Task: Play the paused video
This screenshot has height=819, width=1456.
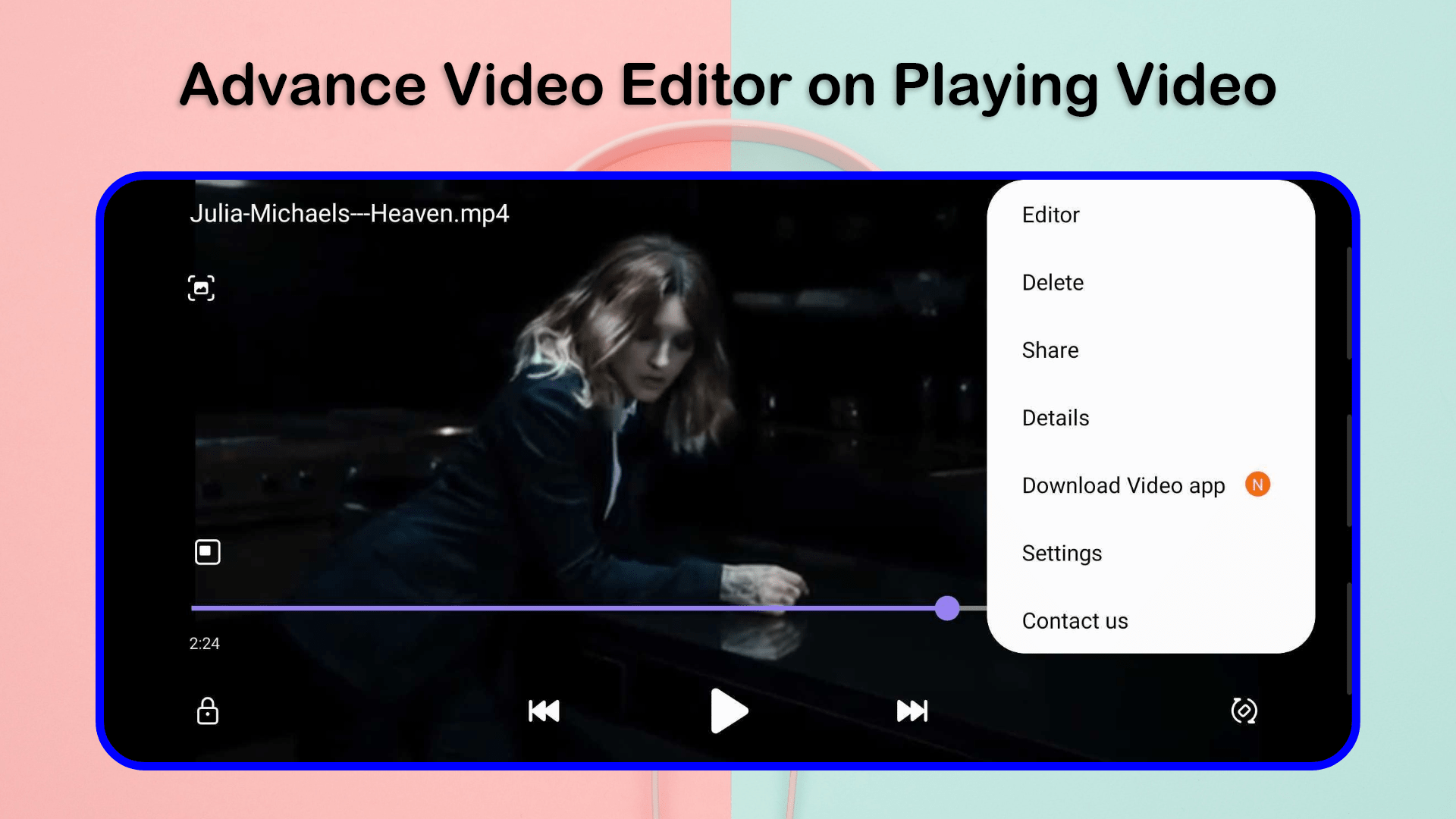Action: point(729,711)
